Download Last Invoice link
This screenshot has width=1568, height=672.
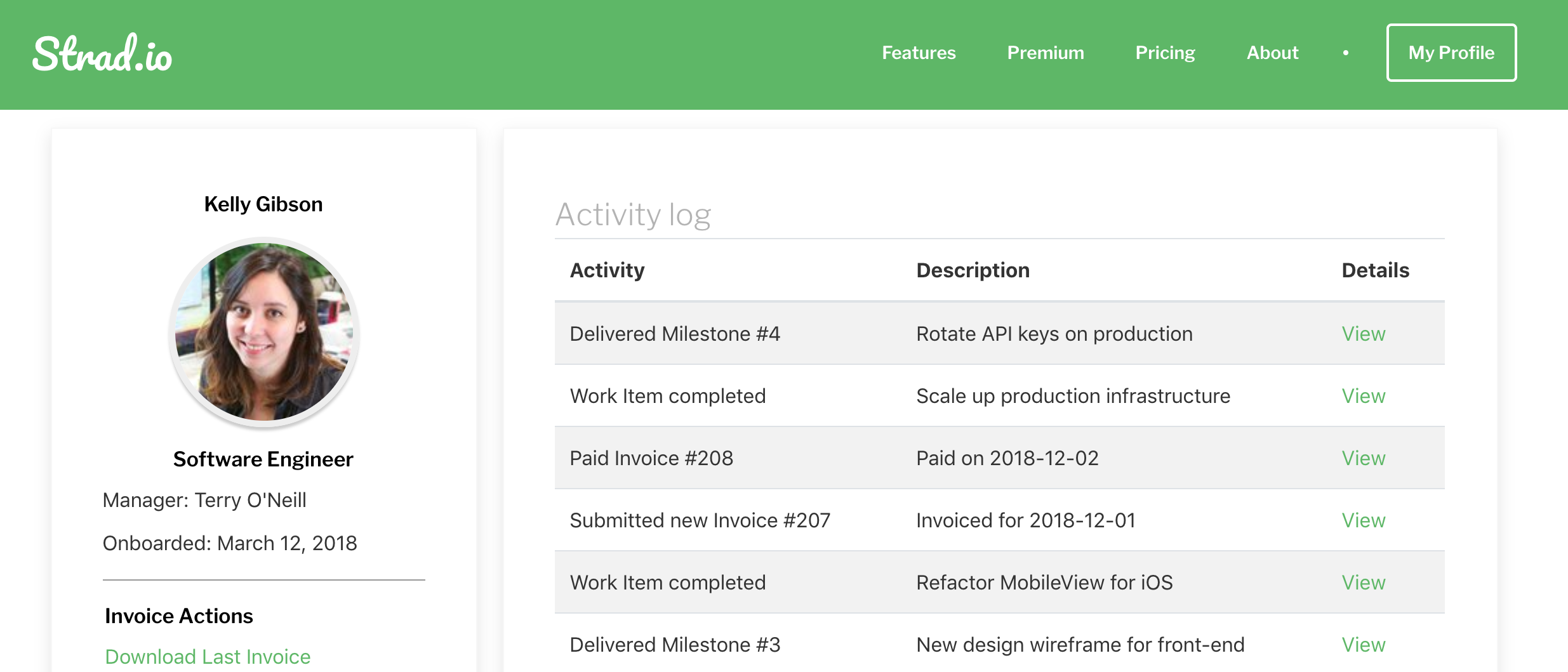208,656
